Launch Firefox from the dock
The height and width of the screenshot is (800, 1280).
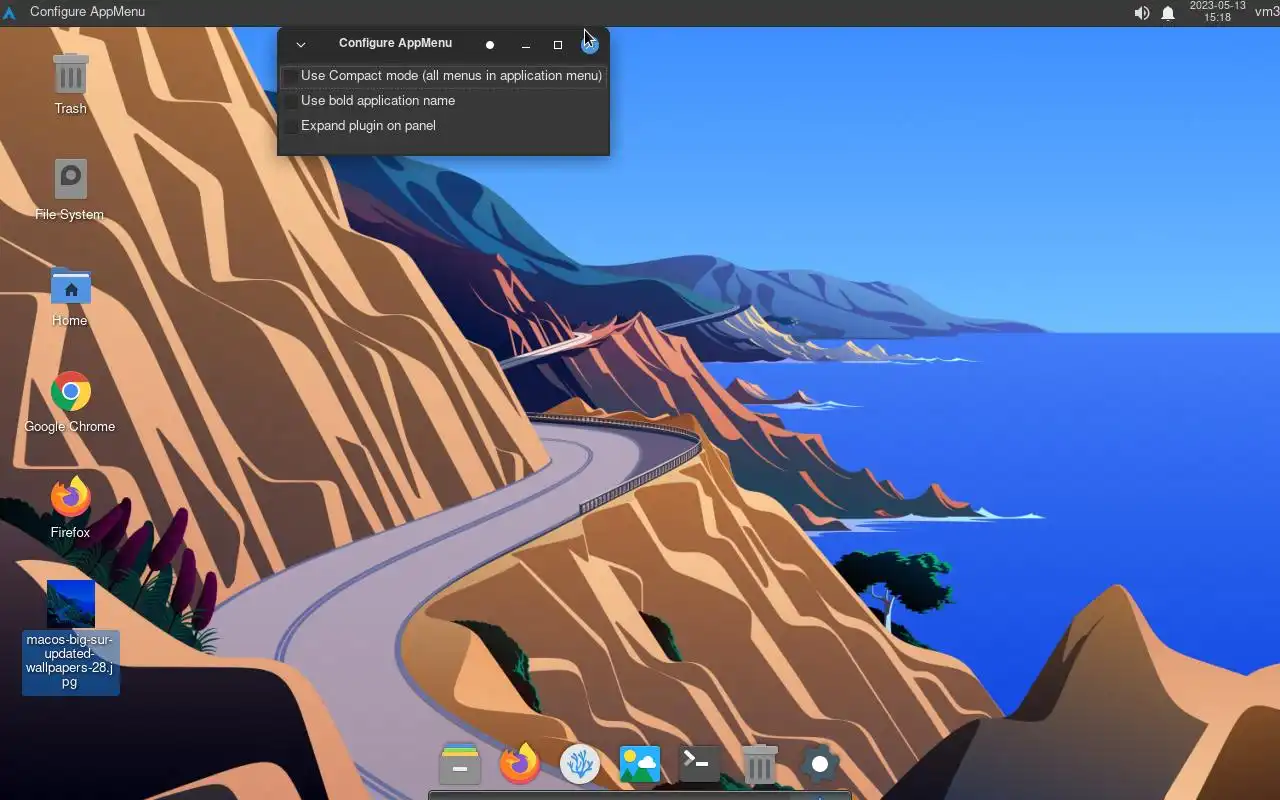point(520,765)
